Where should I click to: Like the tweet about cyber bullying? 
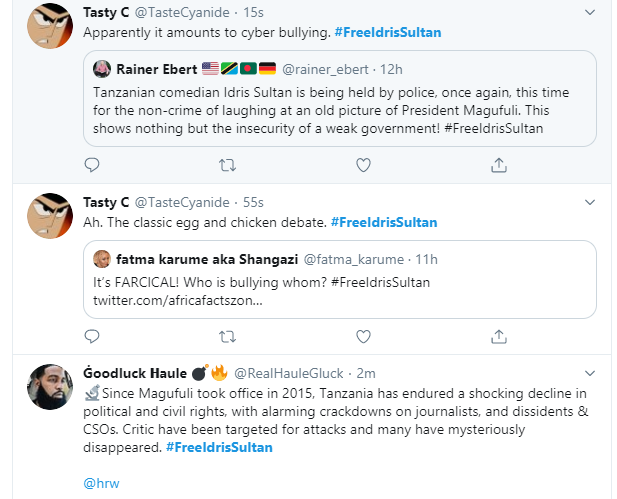(364, 164)
